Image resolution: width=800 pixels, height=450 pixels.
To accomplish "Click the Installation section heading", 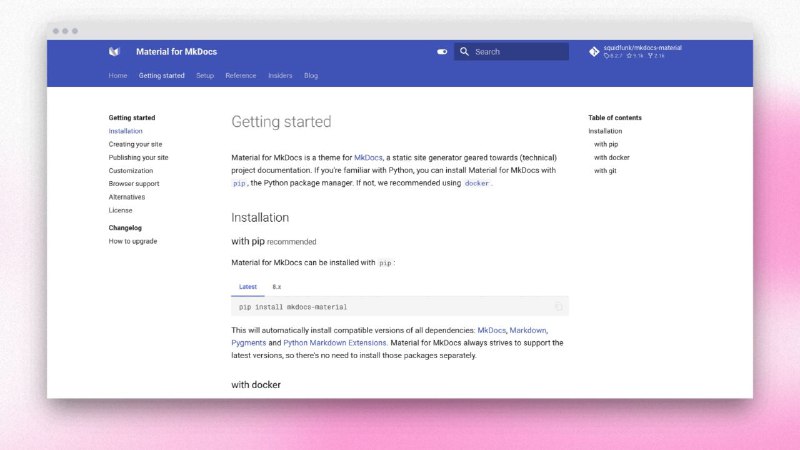I will [x=260, y=218].
